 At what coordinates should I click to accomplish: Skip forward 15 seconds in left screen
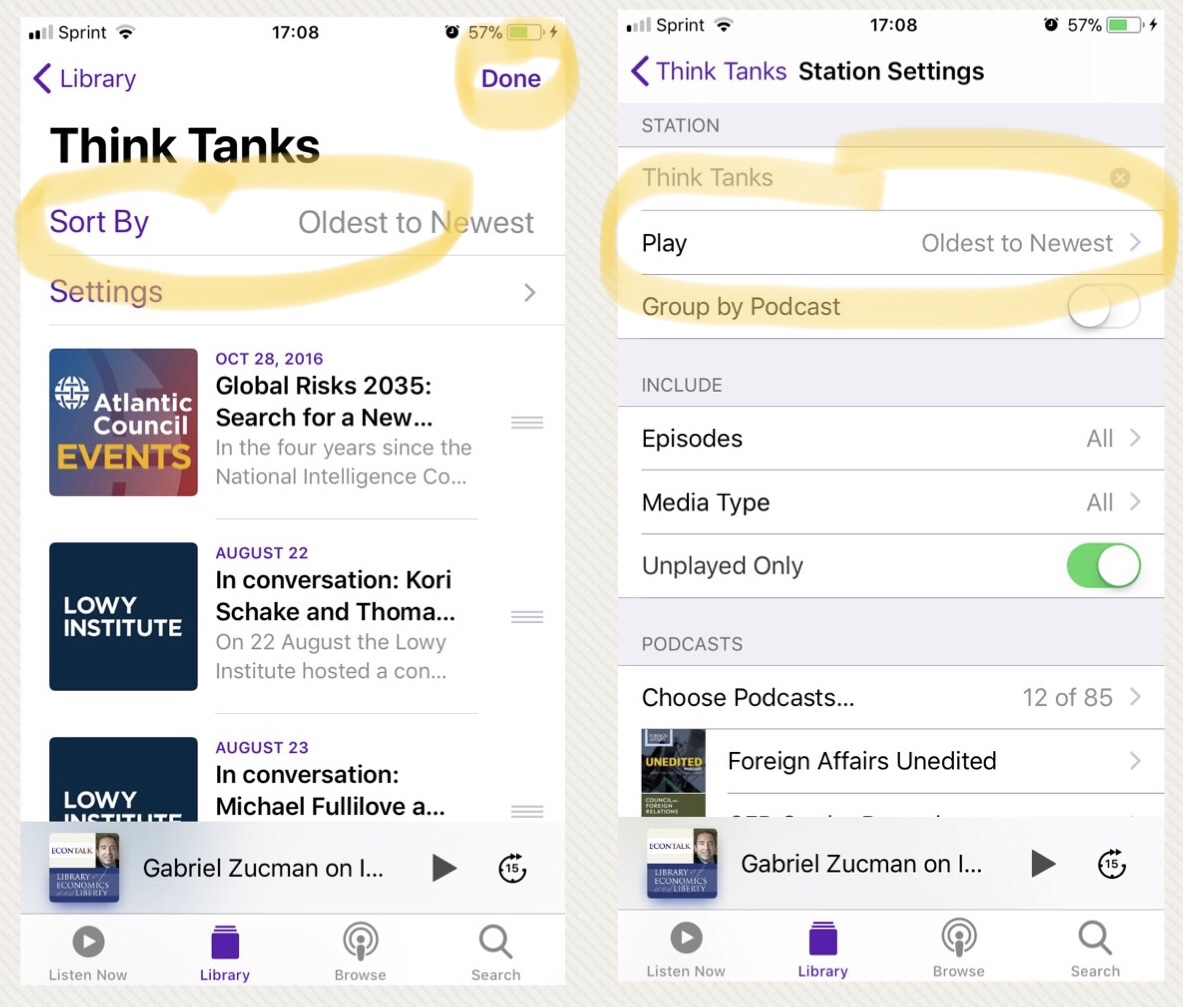(x=512, y=868)
